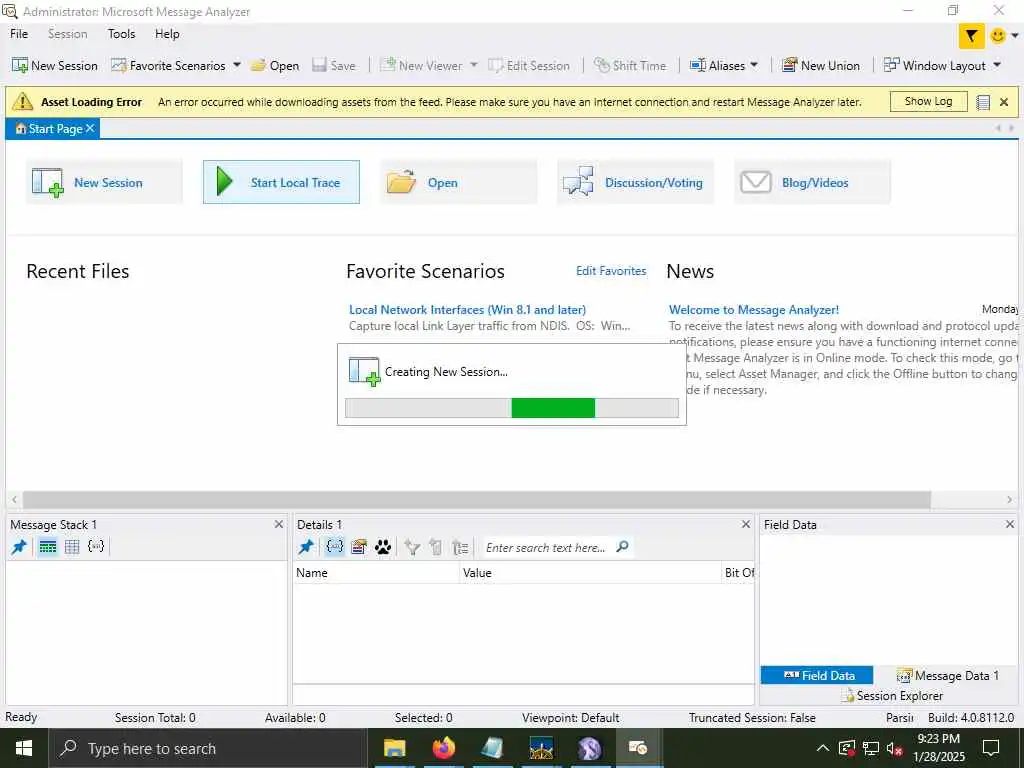Click the Save toolbar button
This screenshot has width=1024, height=768.
pyautogui.click(x=334, y=65)
